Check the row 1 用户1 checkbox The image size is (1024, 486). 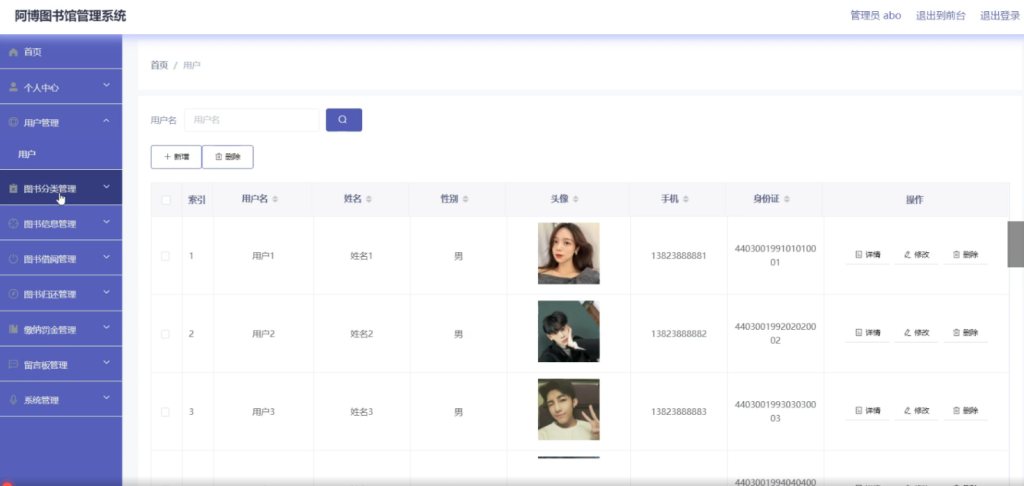(165, 256)
